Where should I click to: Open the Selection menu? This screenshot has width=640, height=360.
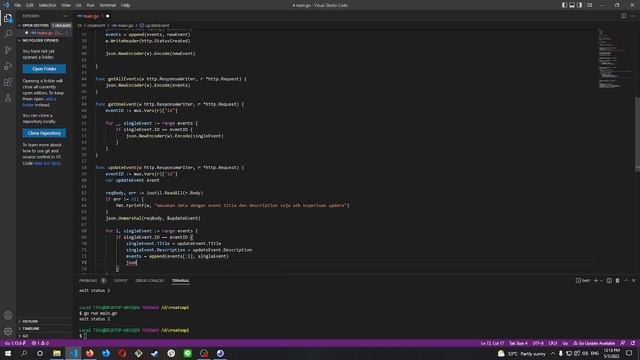pos(47,5)
